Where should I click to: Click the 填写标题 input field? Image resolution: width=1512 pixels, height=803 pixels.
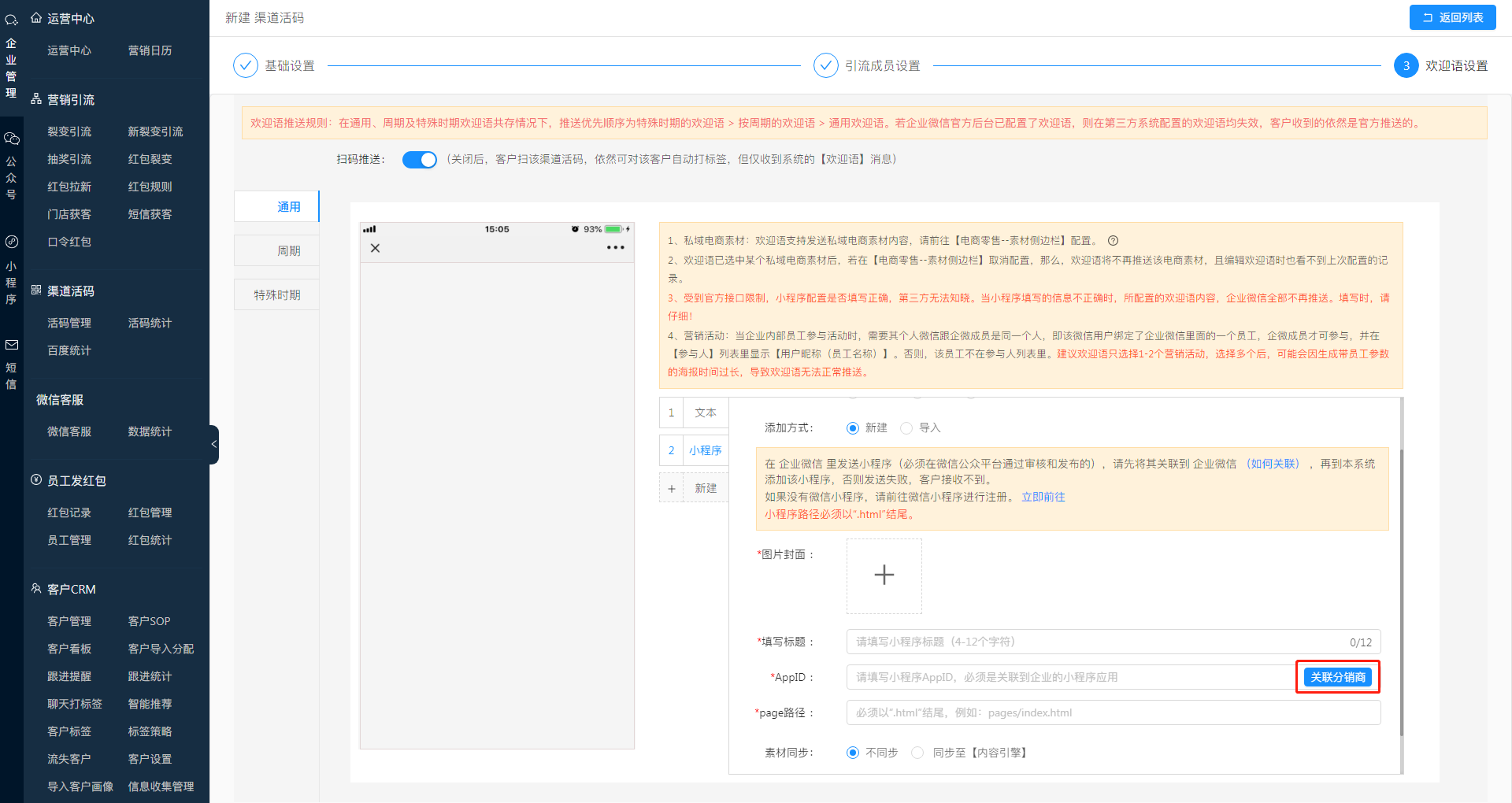tap(1114, 642)
